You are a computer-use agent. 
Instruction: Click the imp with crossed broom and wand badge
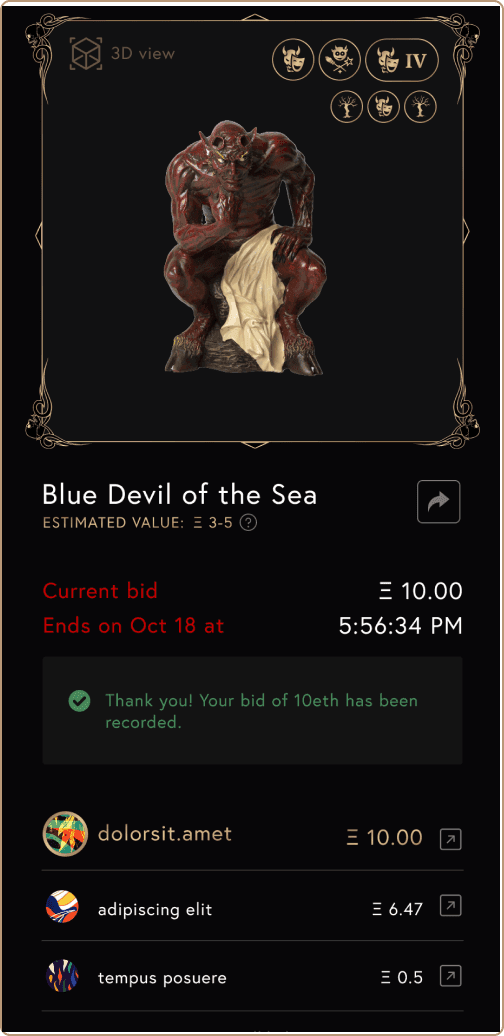(340, 60)
